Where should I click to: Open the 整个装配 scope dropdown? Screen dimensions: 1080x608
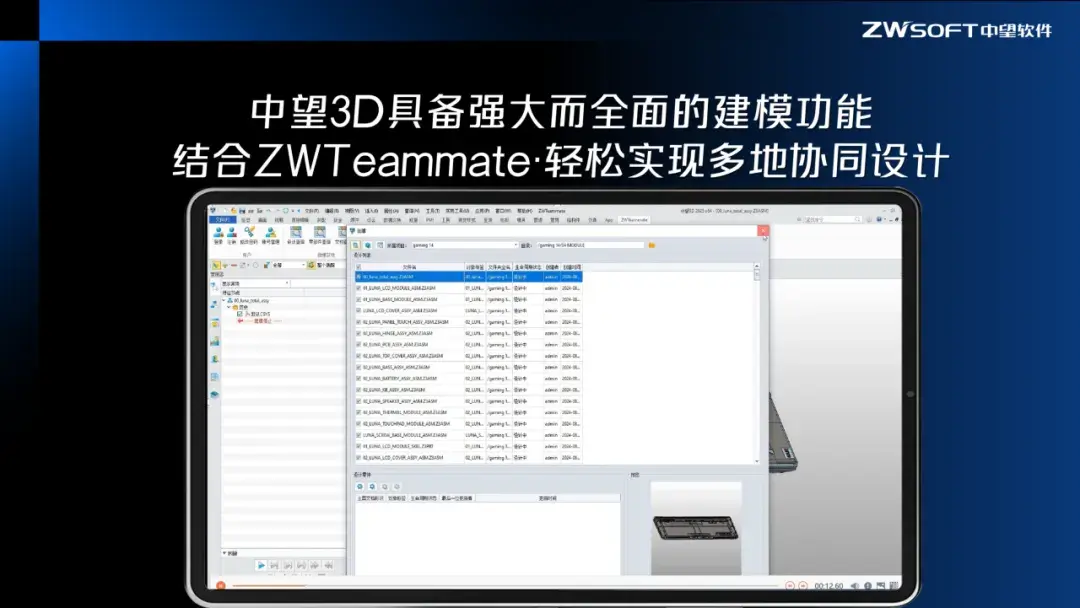coord(329,265)
